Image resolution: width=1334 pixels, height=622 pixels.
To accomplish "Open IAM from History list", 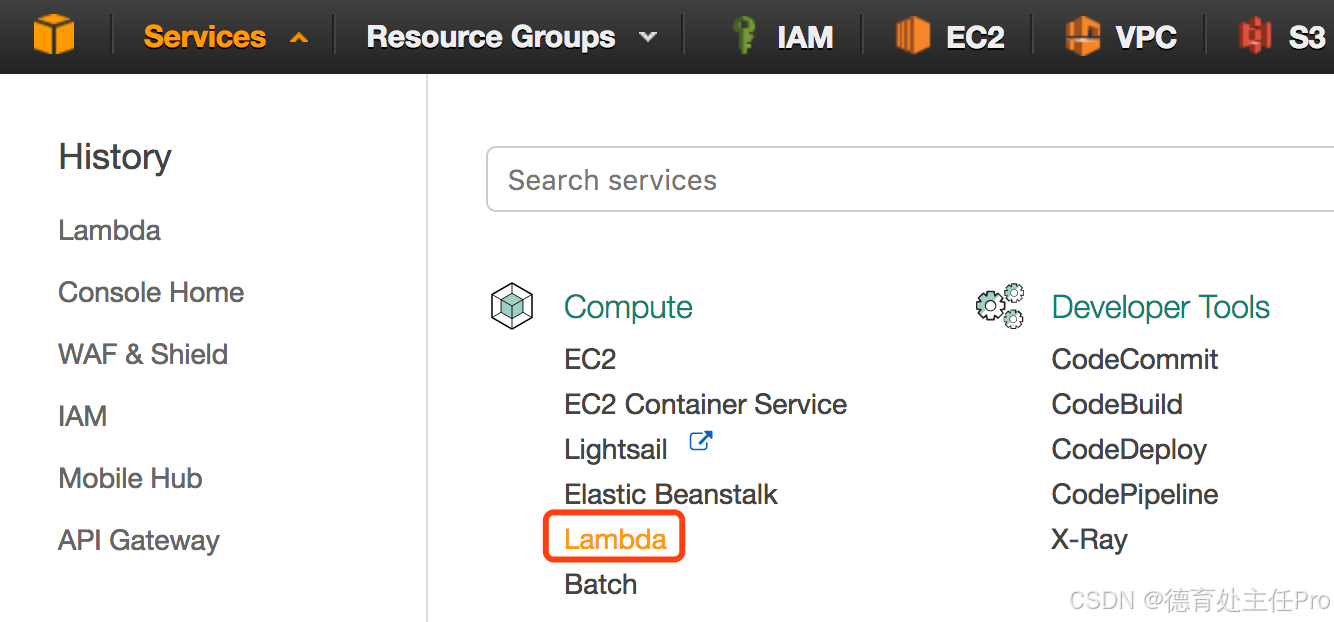I will click(x=82, y=416).
